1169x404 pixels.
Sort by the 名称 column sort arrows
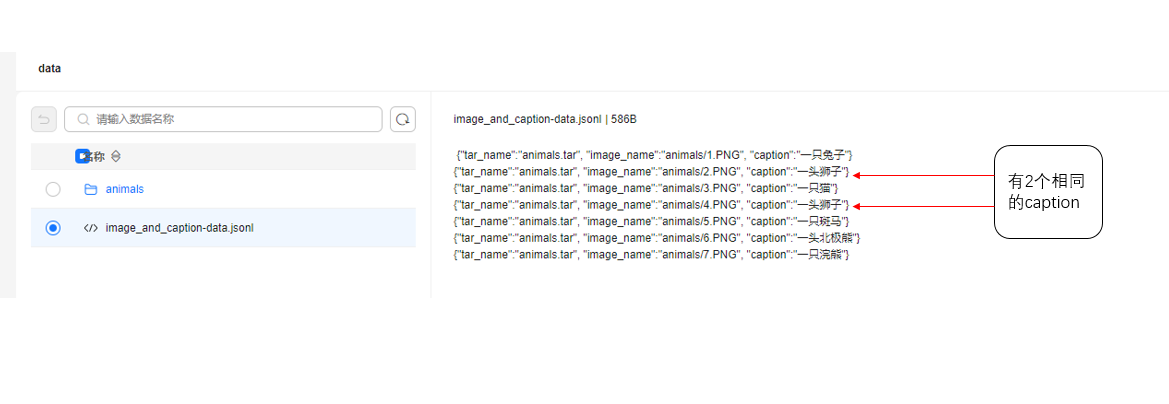coord(116,157)
